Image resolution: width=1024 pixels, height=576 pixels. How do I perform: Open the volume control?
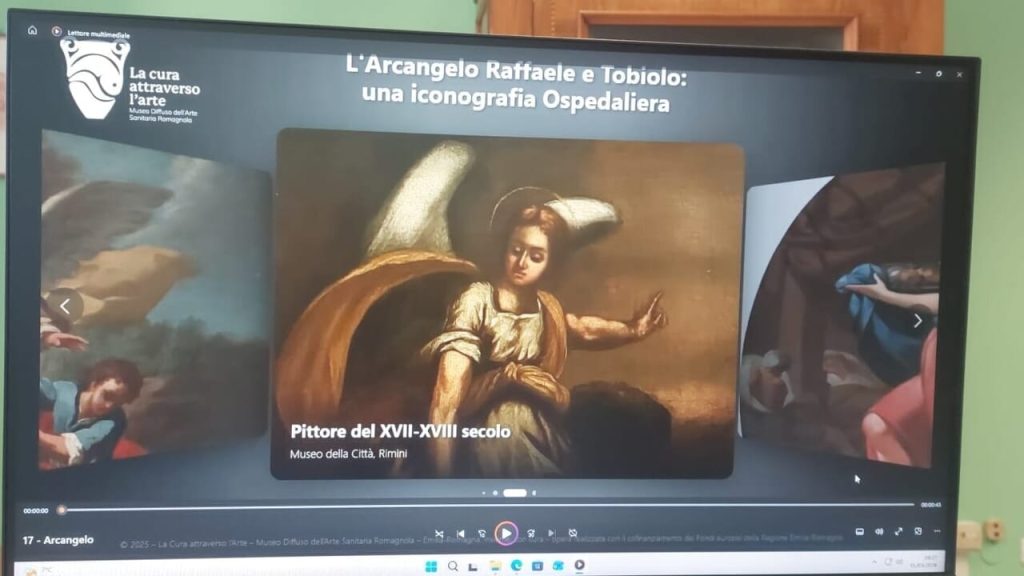click(879, 532)
